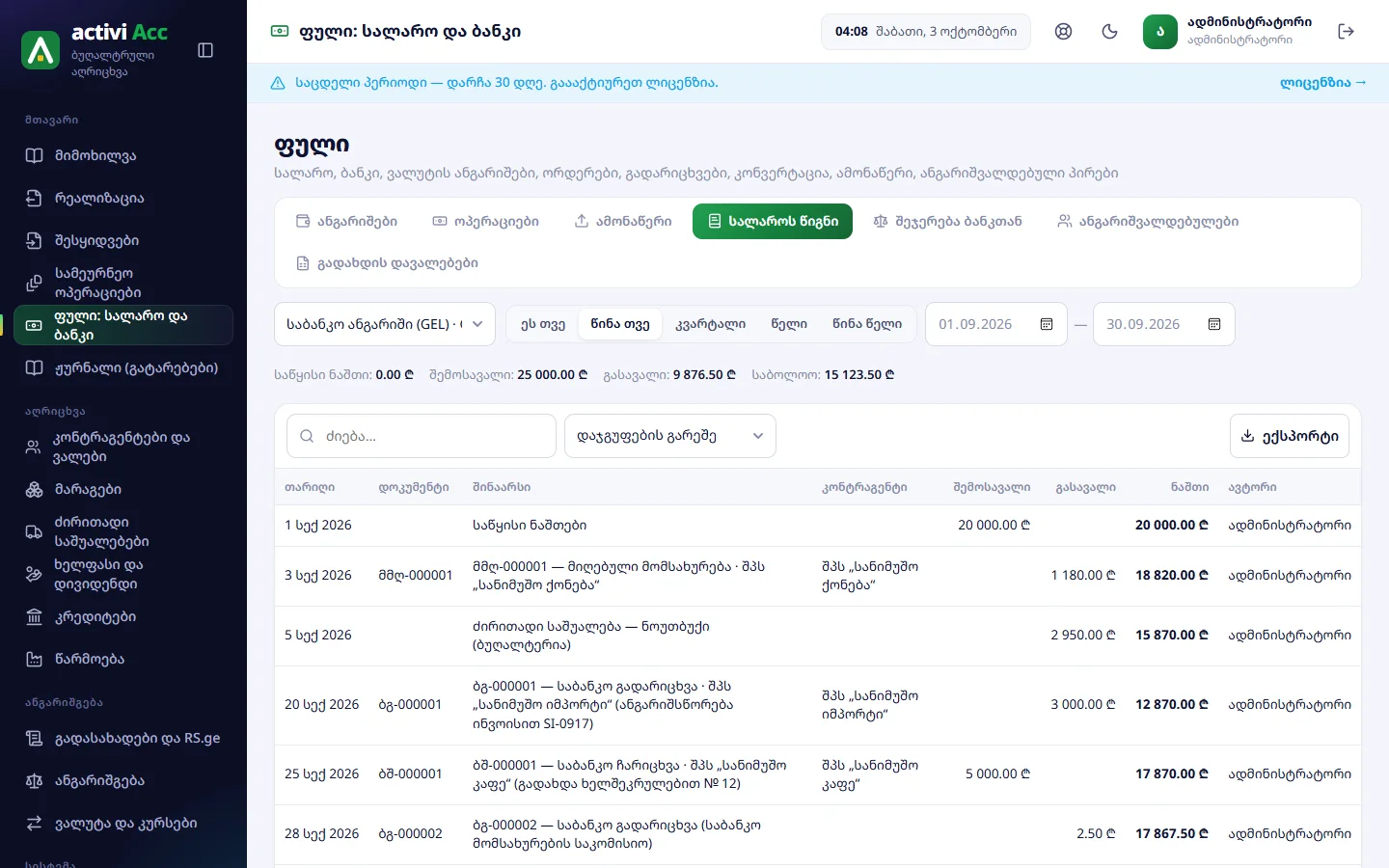The width and height of the screenshot is (1389, 868).
Task: Select the კვარტალი period option
Action: (x=711, y=324)
